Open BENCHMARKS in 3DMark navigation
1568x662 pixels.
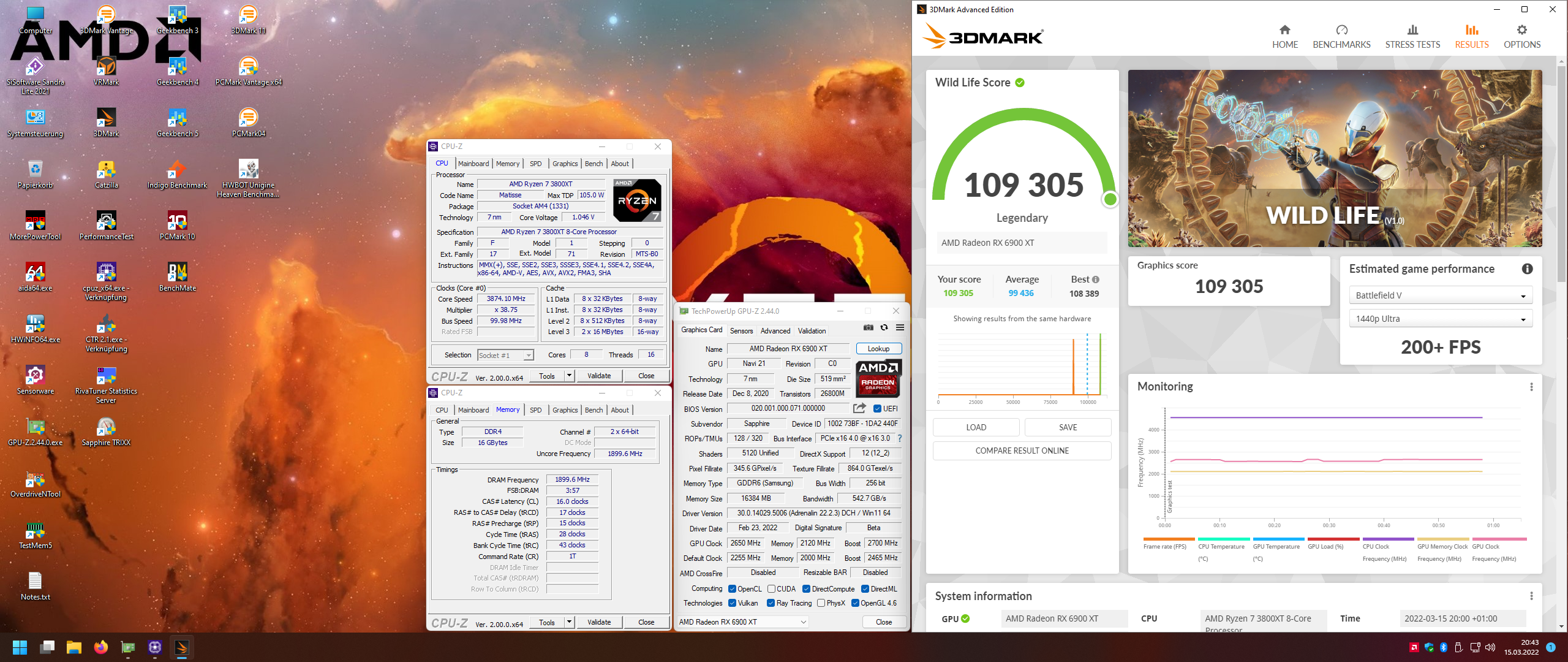(1341, 37)
